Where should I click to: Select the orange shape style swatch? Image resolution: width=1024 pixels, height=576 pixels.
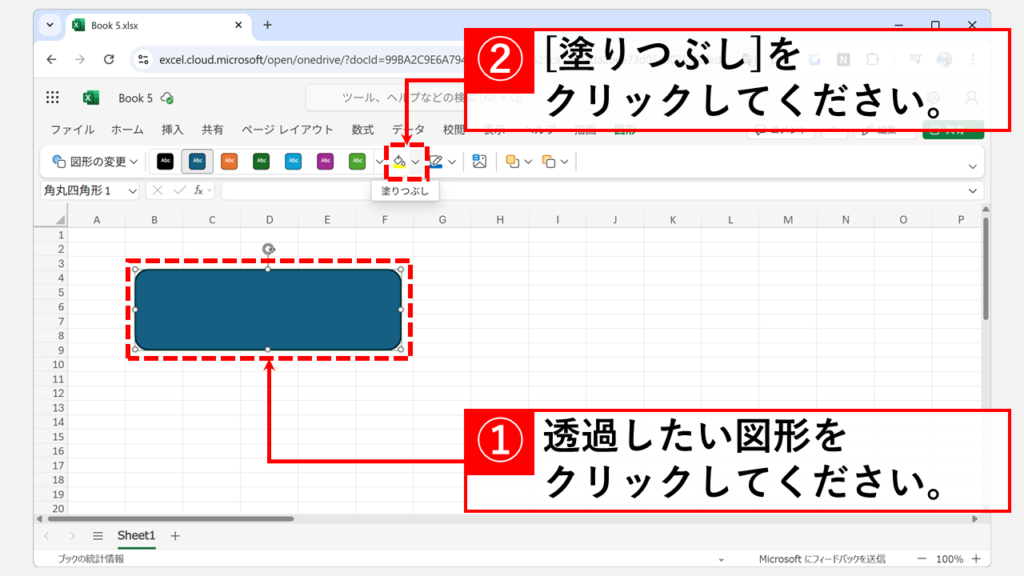click(229, 161)
